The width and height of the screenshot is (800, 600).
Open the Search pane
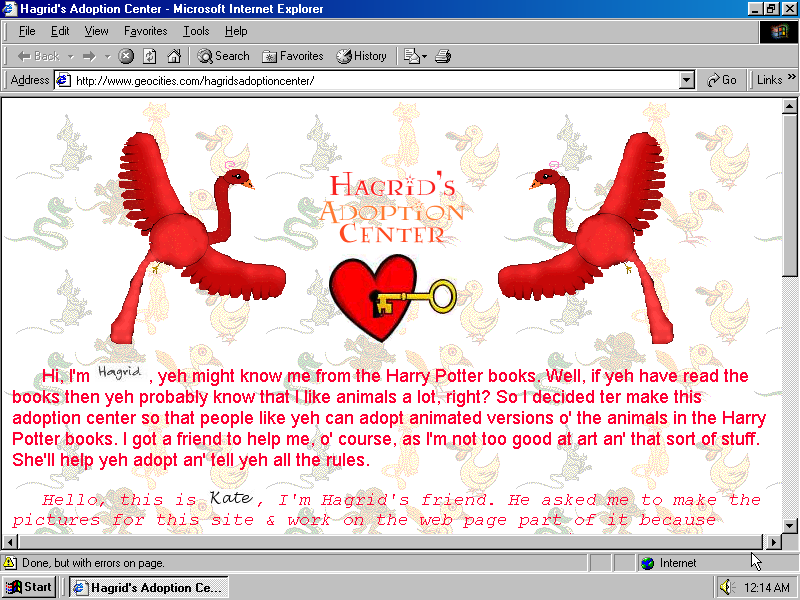tap(223, 56)
